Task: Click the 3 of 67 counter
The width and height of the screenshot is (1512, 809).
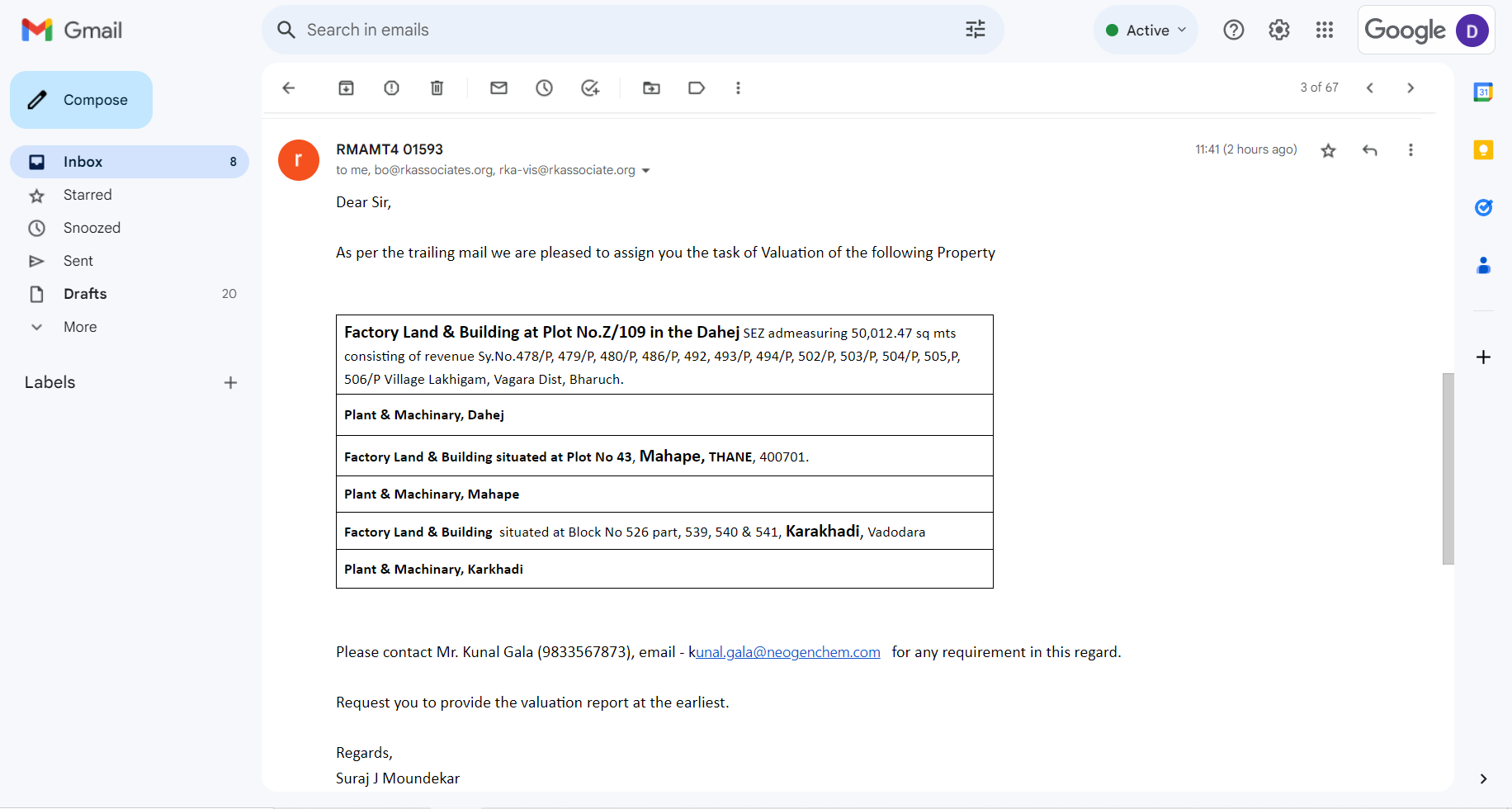Action: click(1319, 88)
